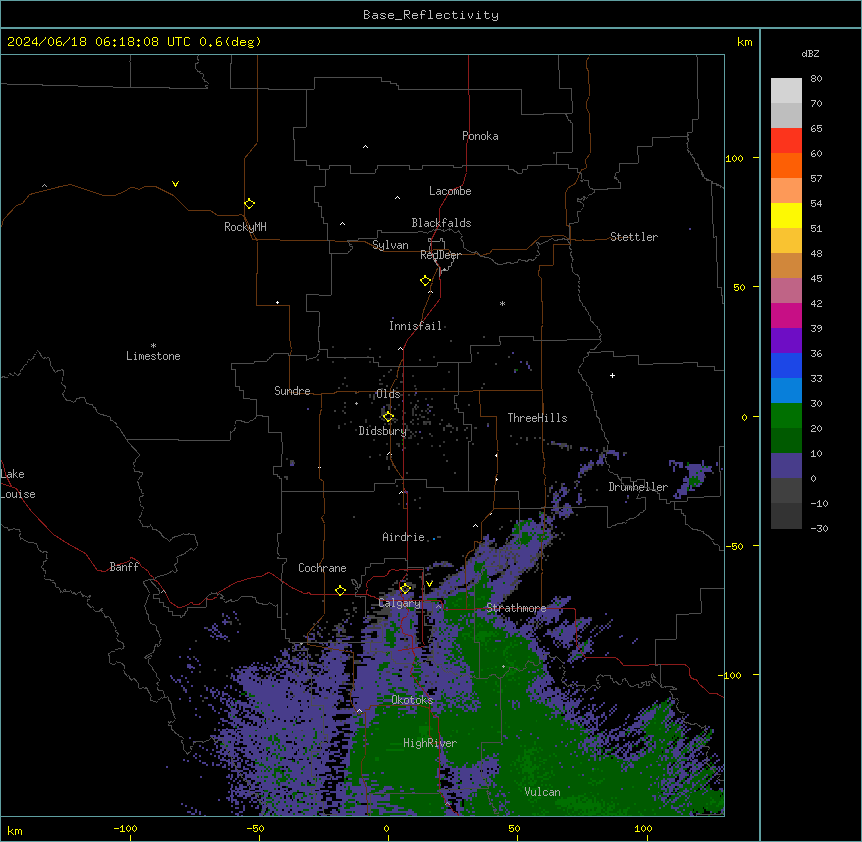Select the yellow diamond marker under the Cochrane label
This screenshot has height=842, width=862.
(340, 590)
